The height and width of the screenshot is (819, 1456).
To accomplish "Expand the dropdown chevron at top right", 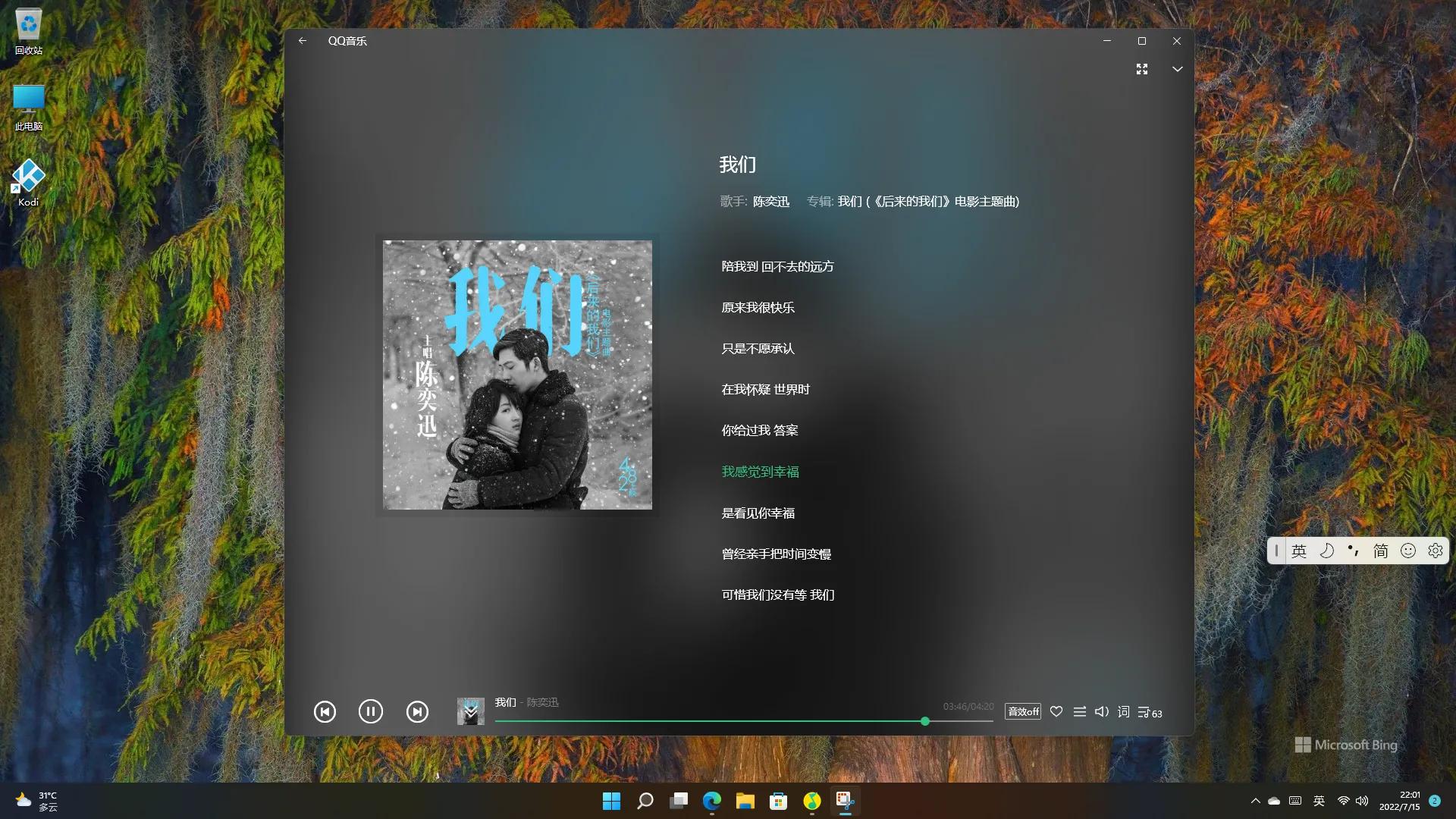I will [x=1177, y=68].
